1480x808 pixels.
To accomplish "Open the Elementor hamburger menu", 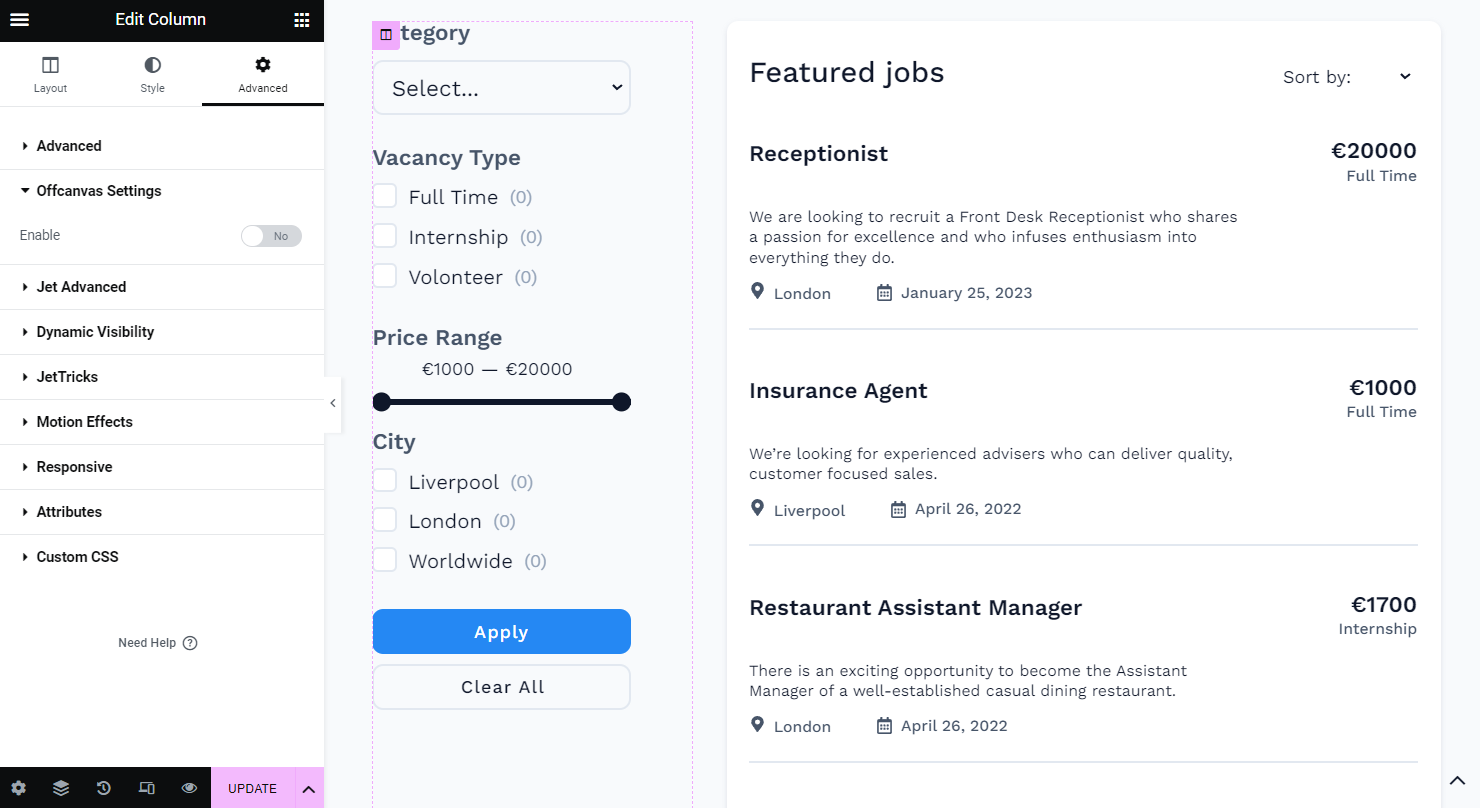I will pyautogui.click(x=19, y=20).
